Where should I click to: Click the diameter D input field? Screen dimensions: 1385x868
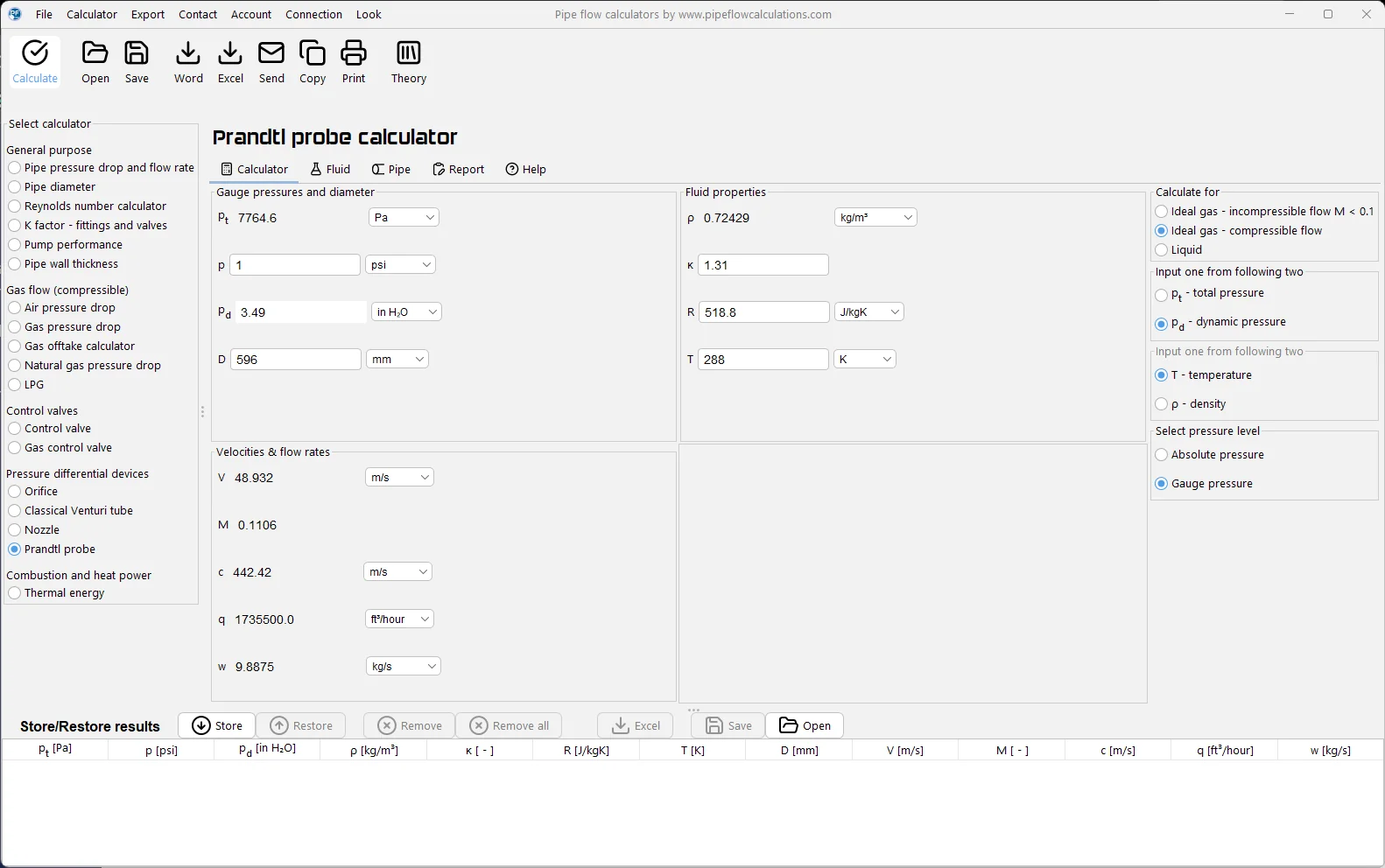point(295,359)
